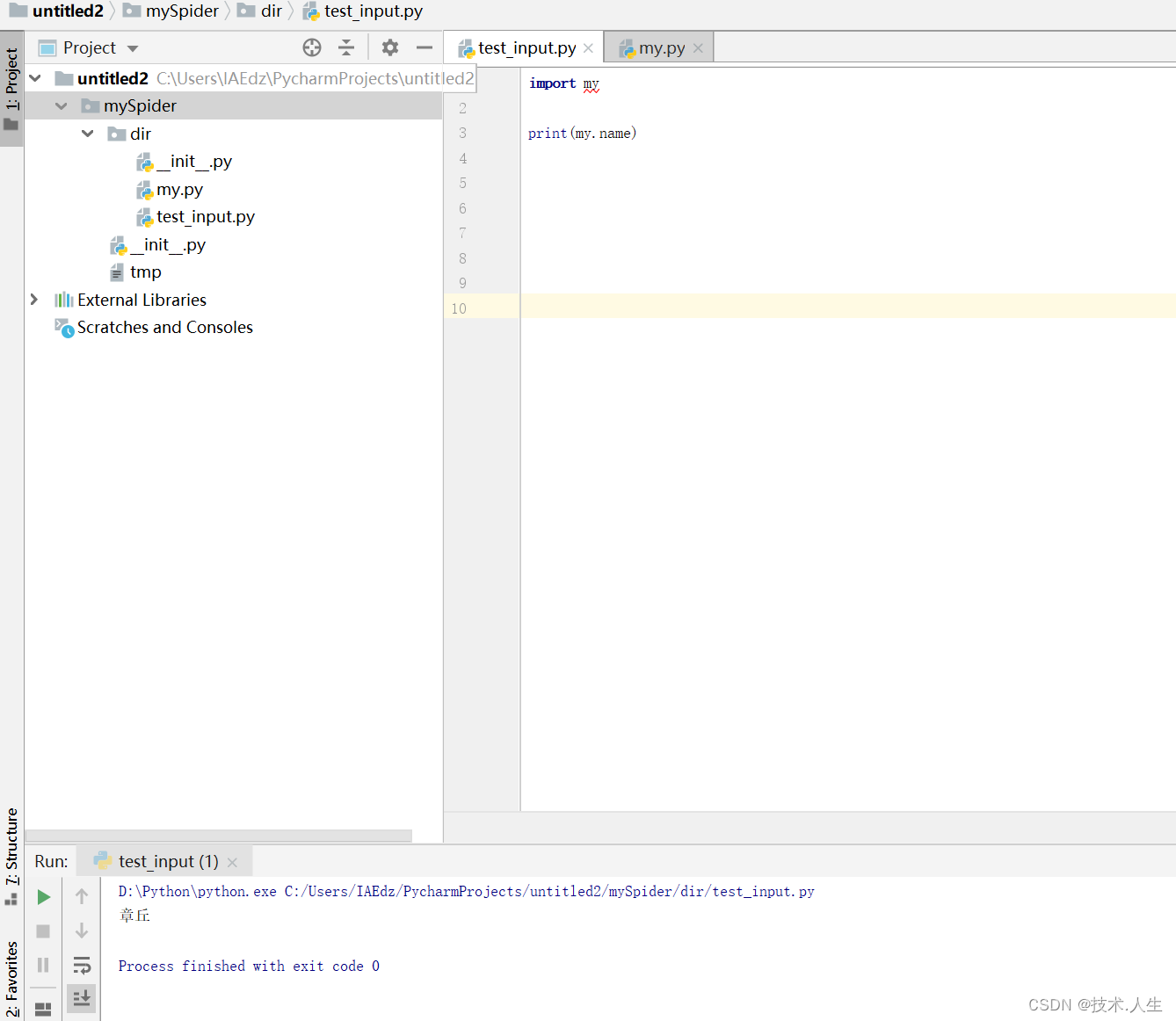Open the 1: Project side tool window
Image resolution: width=1176 pixels, height=1021 pixels.
click(x=11, y=89)
